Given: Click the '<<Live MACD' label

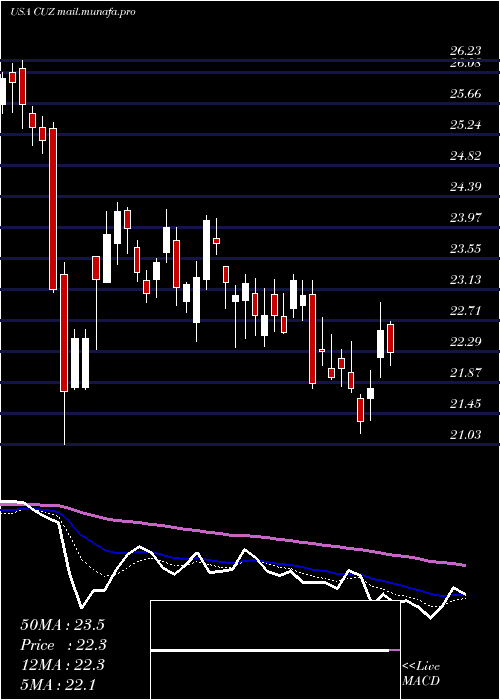Looking at the screenshot, I should [x=421, y=674].
